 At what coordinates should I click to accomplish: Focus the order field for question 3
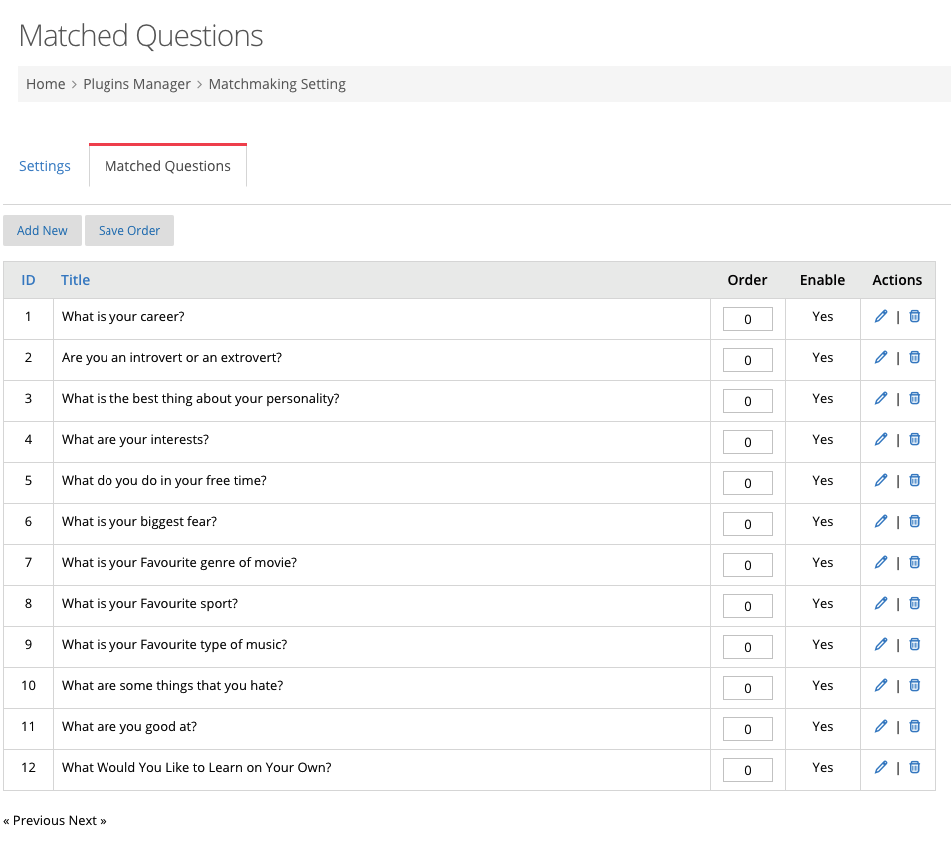click(748, 401)
